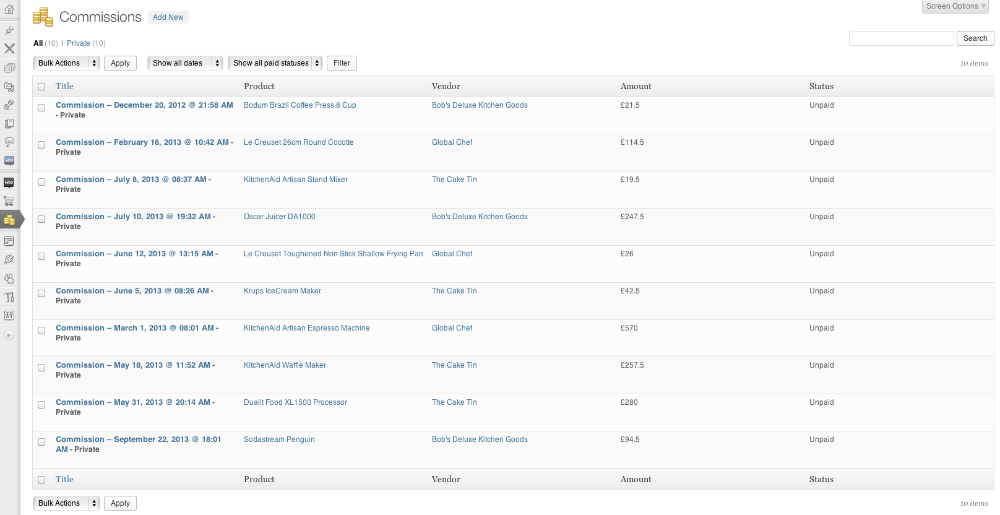Switch to the Private filter view
Screen dimensions: 1000x515
pyautogui.click(x=78, y=43)
